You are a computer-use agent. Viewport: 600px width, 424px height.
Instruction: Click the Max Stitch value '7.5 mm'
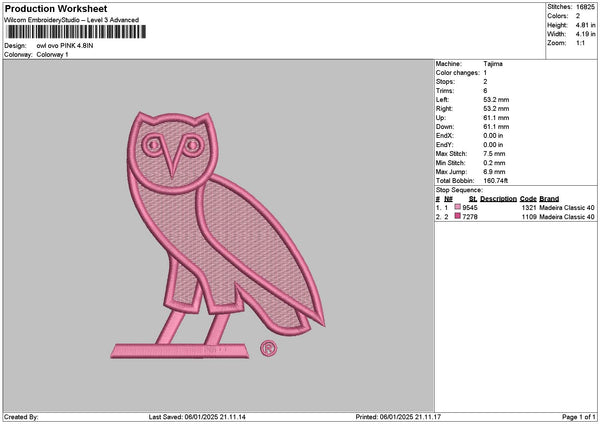494,154
